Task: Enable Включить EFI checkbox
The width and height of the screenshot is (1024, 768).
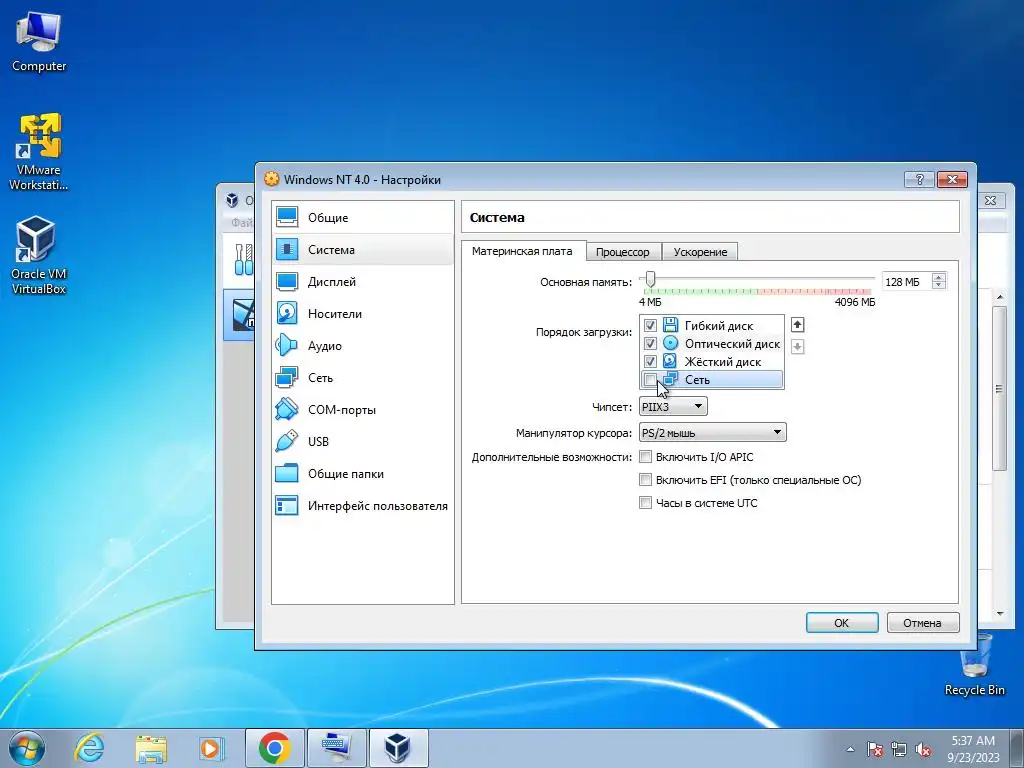Action: [645, 479]
